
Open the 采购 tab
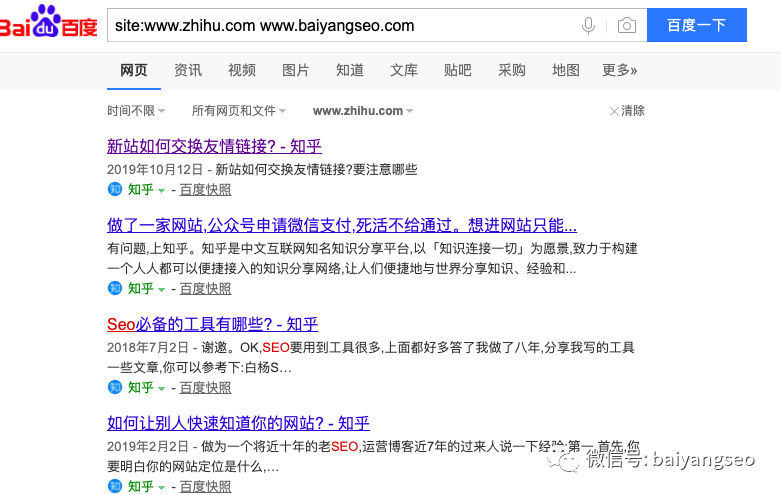[512, 70]
